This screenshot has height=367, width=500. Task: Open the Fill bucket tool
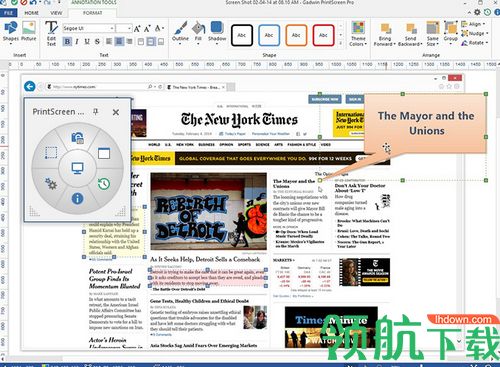[x=198, y=32]
